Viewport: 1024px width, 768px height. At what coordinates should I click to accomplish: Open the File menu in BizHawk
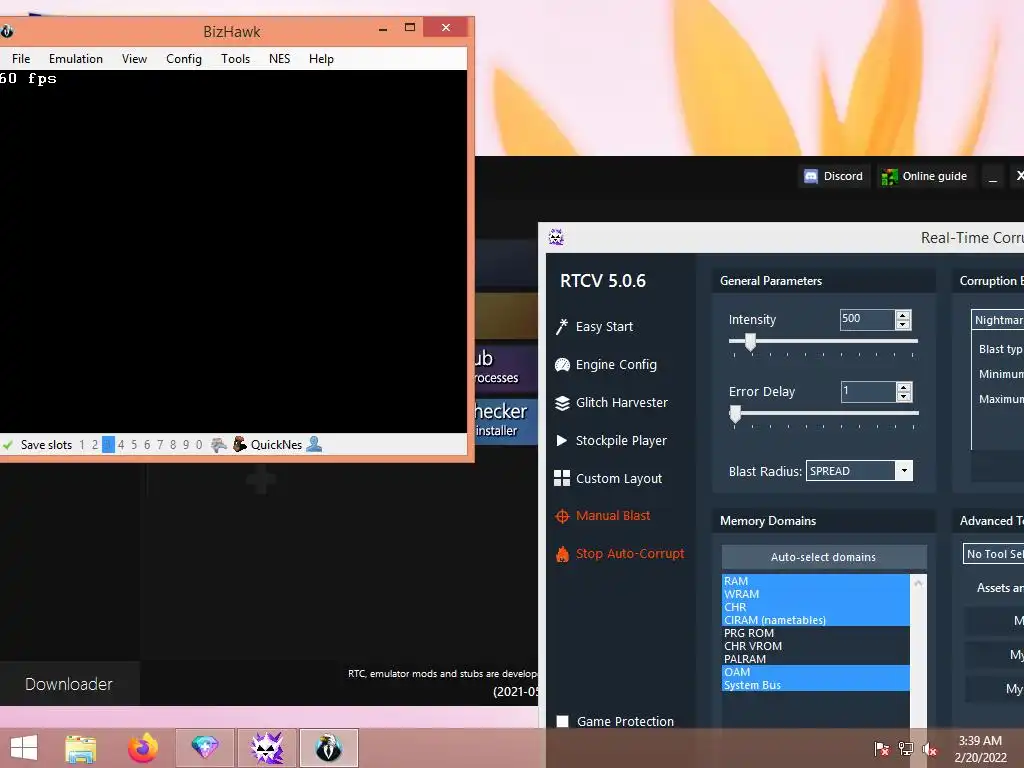[21, 59]
